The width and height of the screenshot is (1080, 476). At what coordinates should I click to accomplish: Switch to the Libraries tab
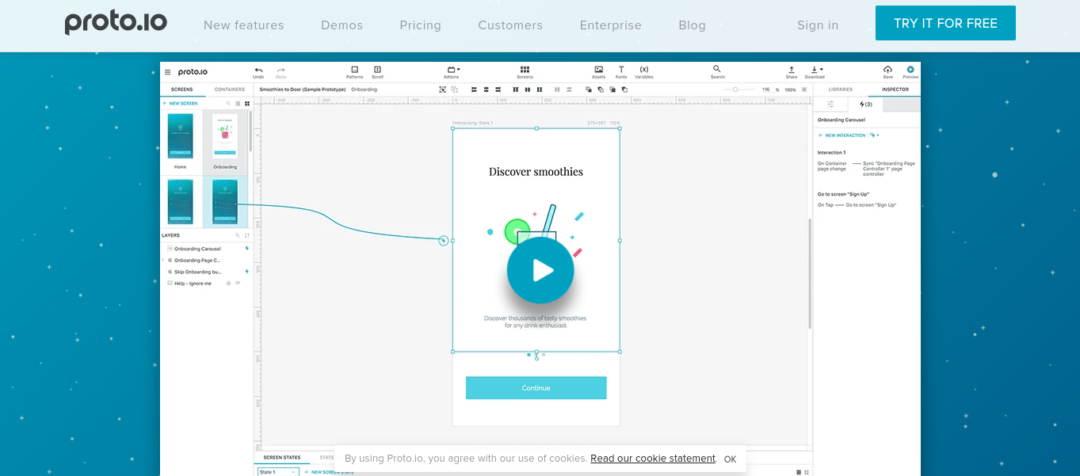(840, 90)
